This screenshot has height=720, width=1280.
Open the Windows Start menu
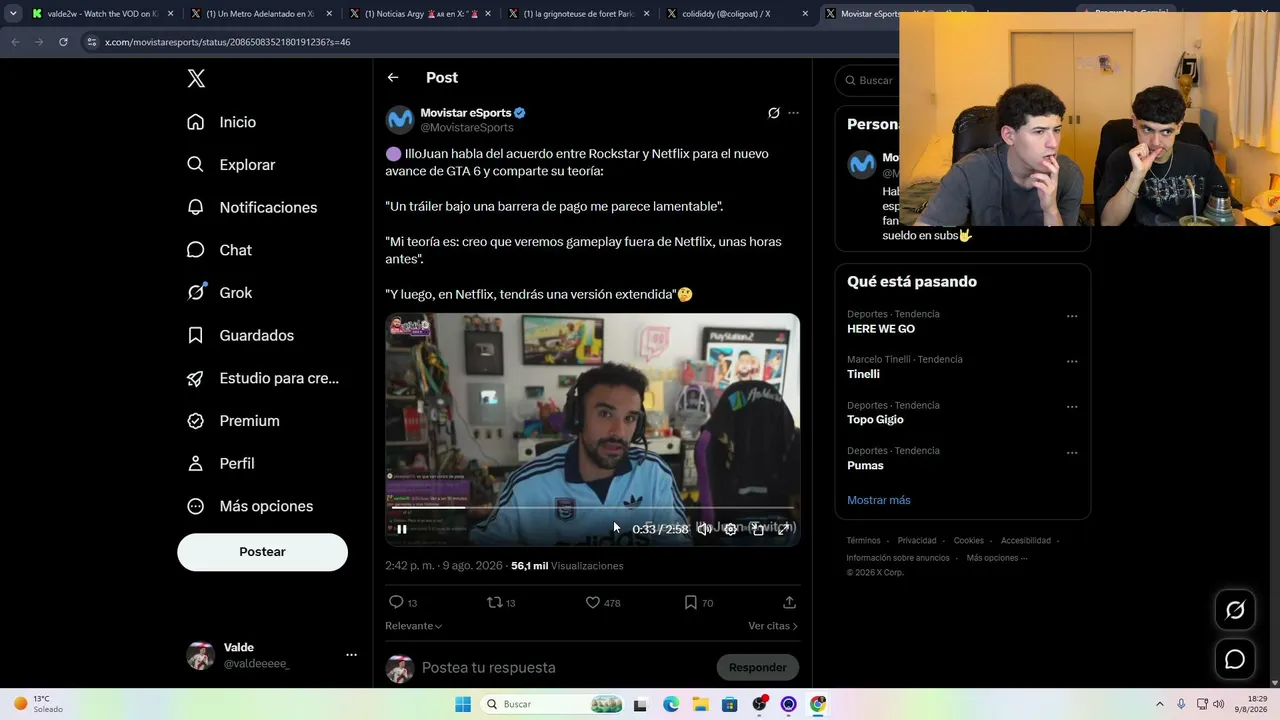(x=463, y=704)
